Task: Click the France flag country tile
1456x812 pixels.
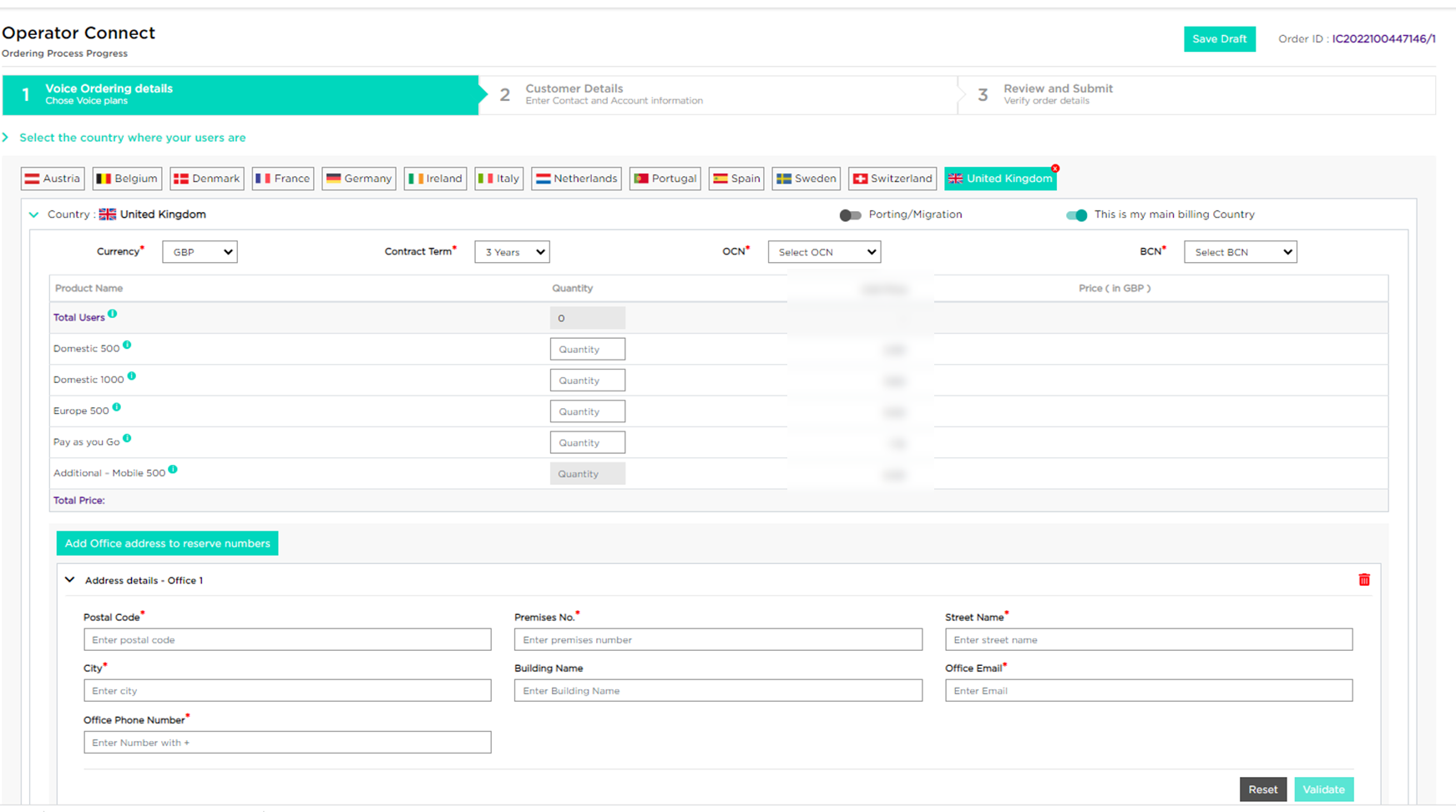Action: [x=282, y=178]
